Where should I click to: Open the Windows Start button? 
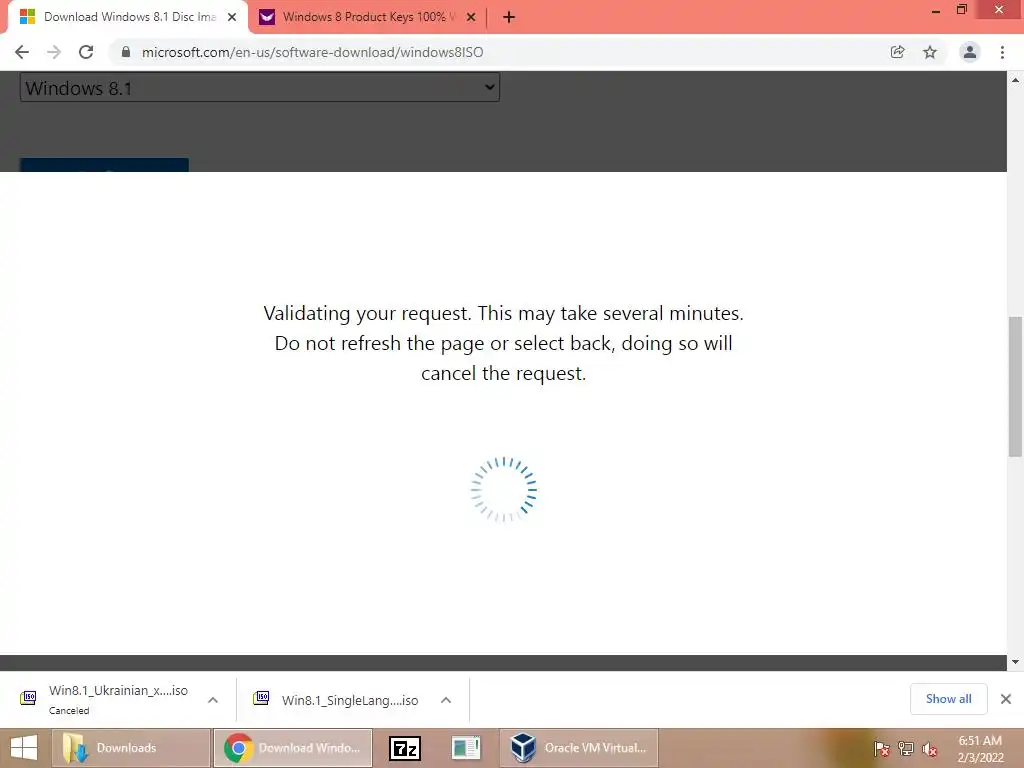(25, 748)
